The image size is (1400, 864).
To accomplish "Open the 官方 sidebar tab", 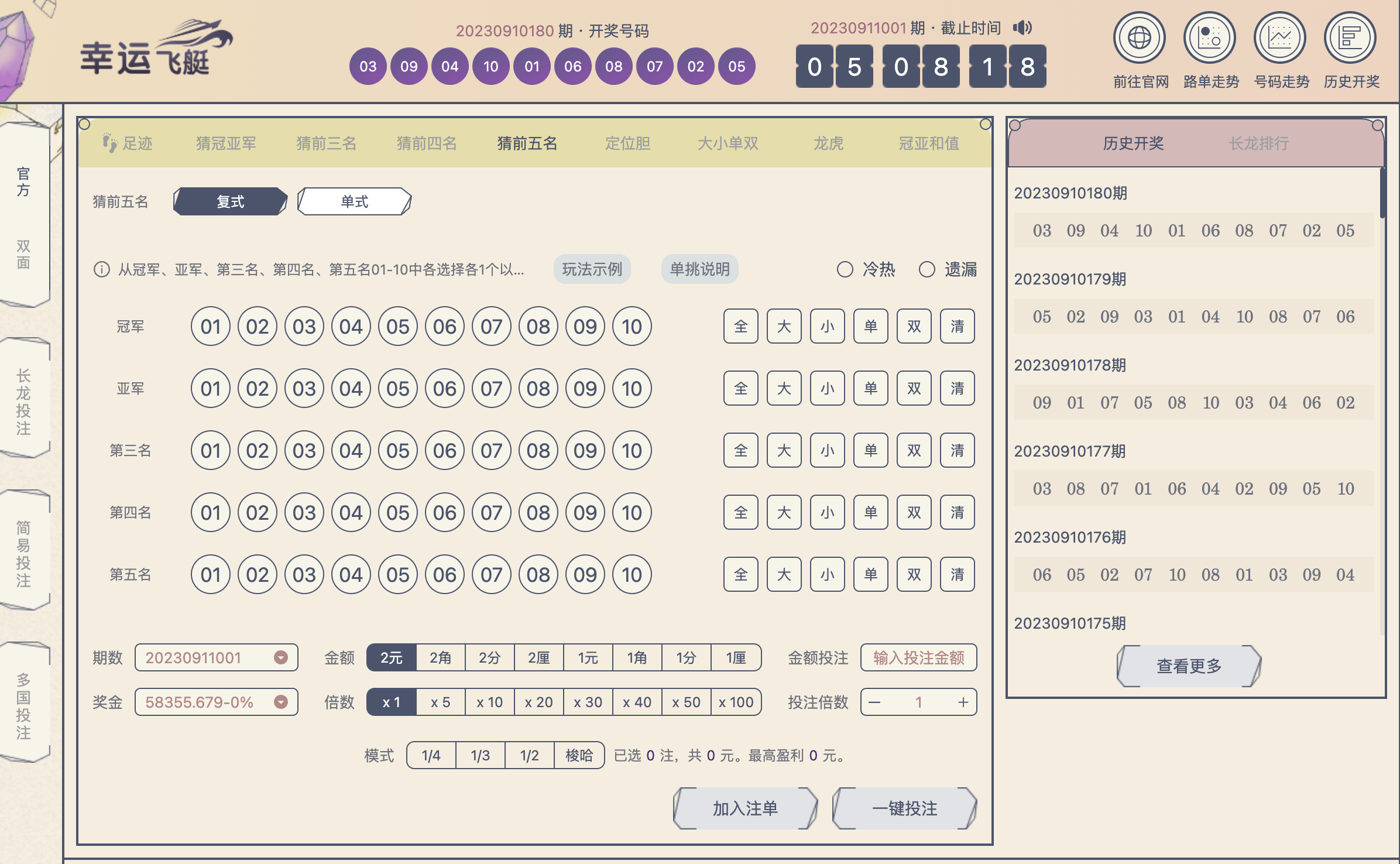I will click(x=23, y=181).
